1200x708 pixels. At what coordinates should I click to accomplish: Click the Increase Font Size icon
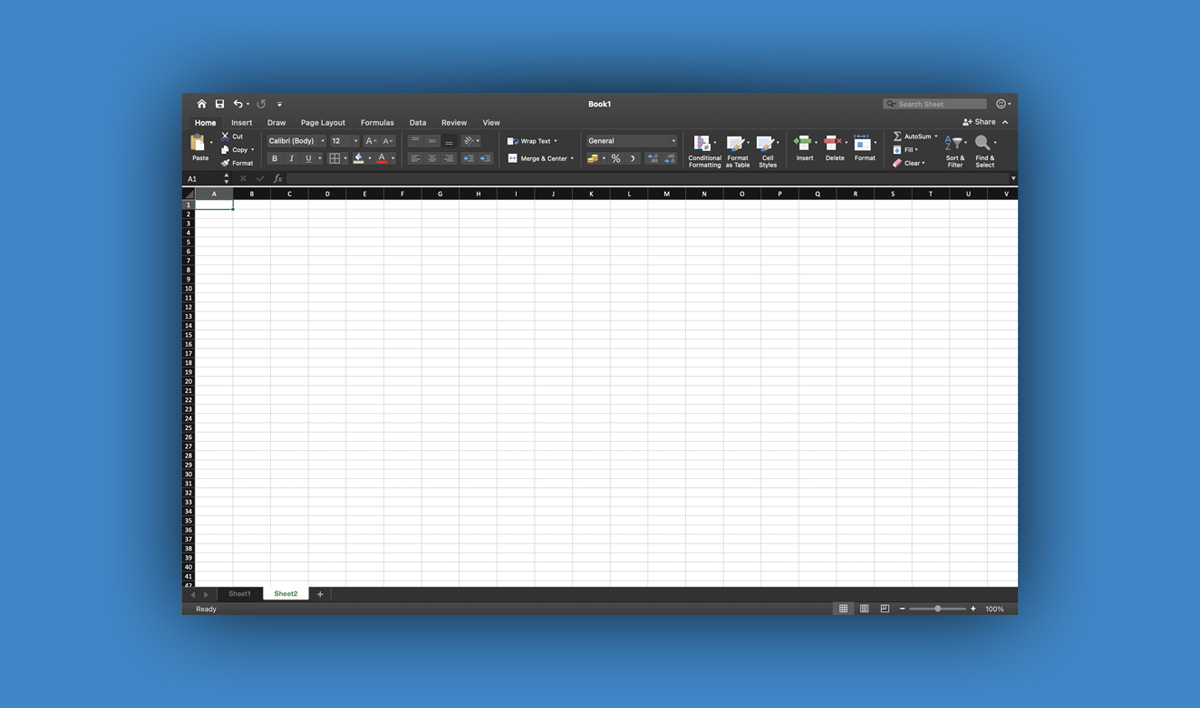(370, 141)
